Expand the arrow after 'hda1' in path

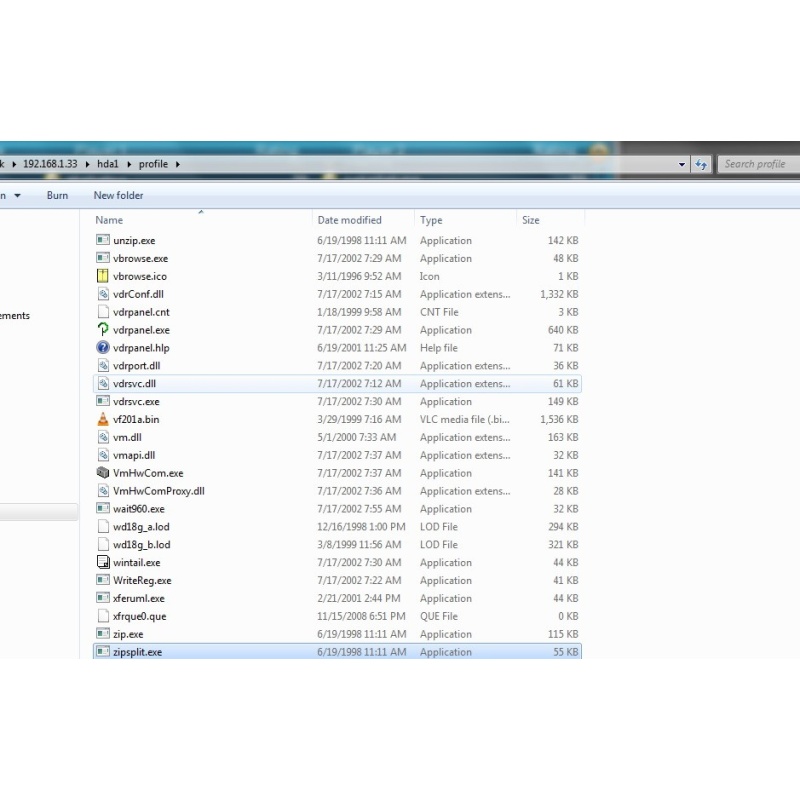128,164
